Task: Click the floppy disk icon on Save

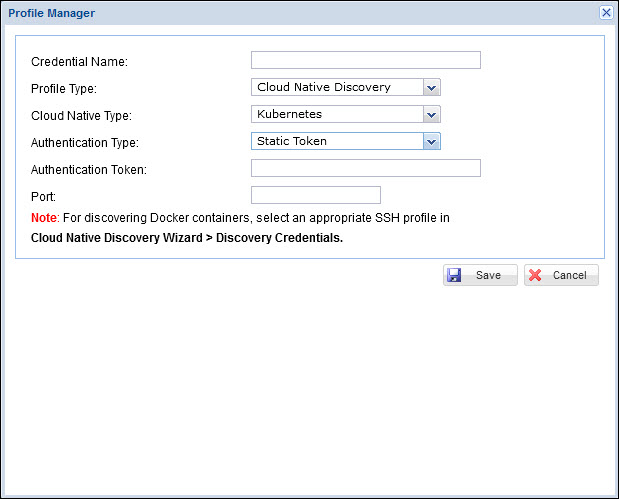Action: pos(455,275)
